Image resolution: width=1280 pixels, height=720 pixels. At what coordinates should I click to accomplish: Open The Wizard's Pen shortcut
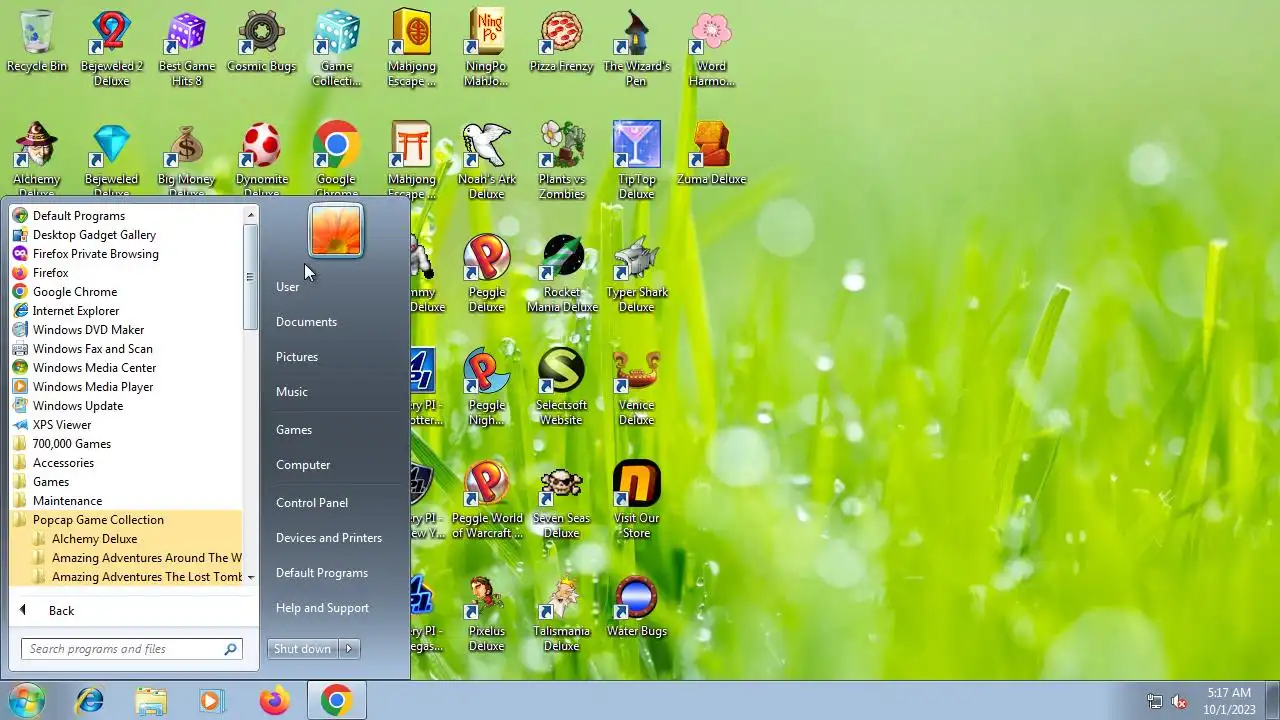coord(637,48)
